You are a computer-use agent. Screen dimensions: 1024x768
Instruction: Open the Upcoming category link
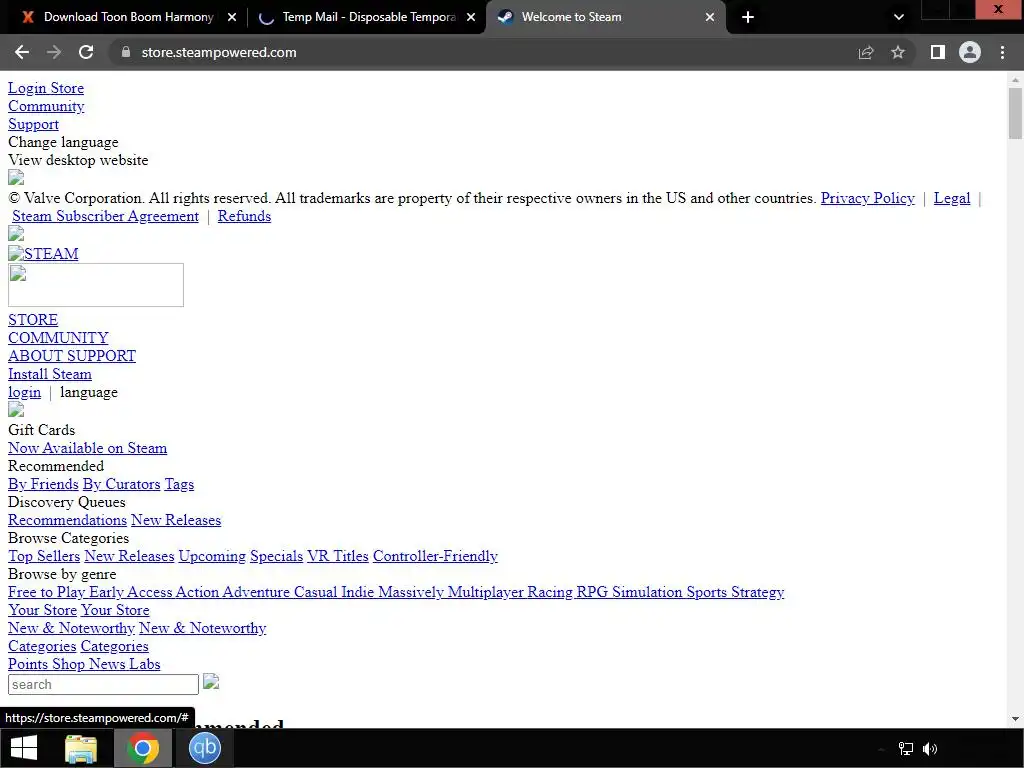[x=212, y=556]
